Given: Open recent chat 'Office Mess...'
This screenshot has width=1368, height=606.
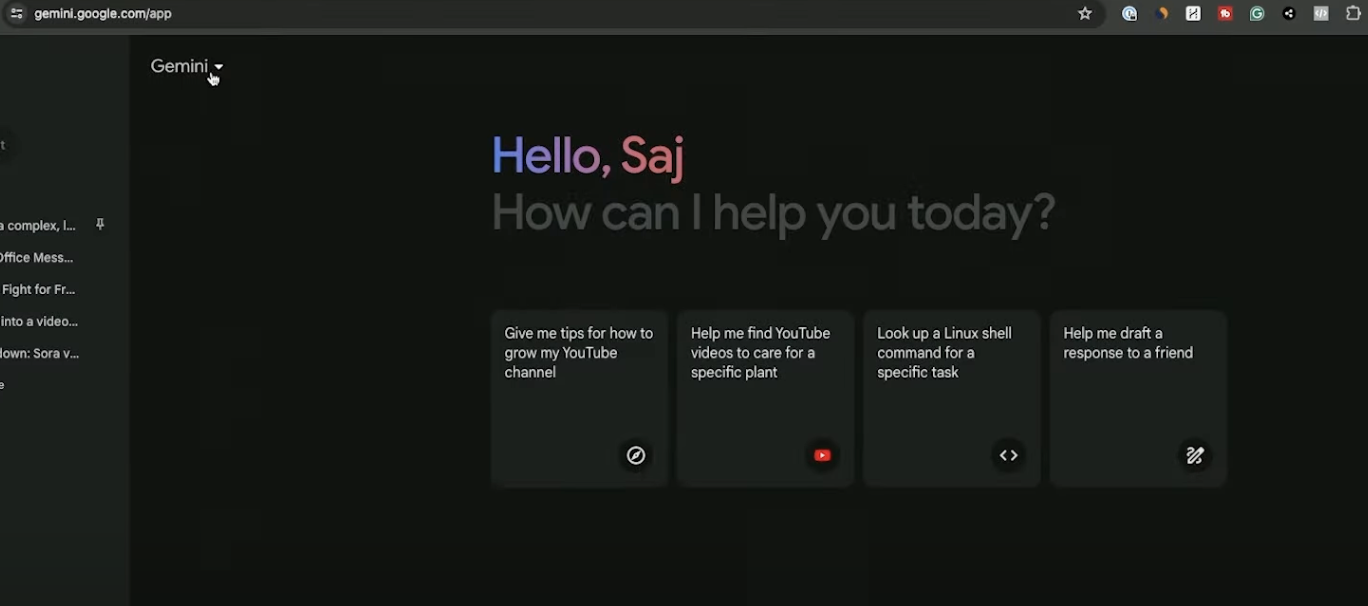Looking at the screenshot, I should pos(37,258).
